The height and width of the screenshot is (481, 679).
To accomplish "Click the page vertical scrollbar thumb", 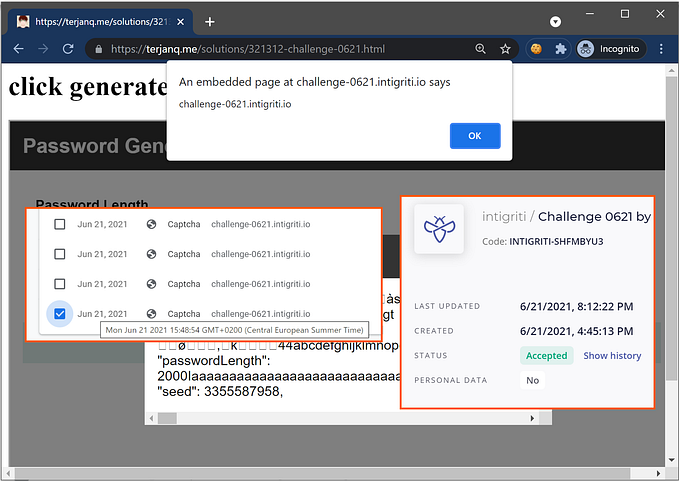I will pyautogui.click(x=672, y=229).
